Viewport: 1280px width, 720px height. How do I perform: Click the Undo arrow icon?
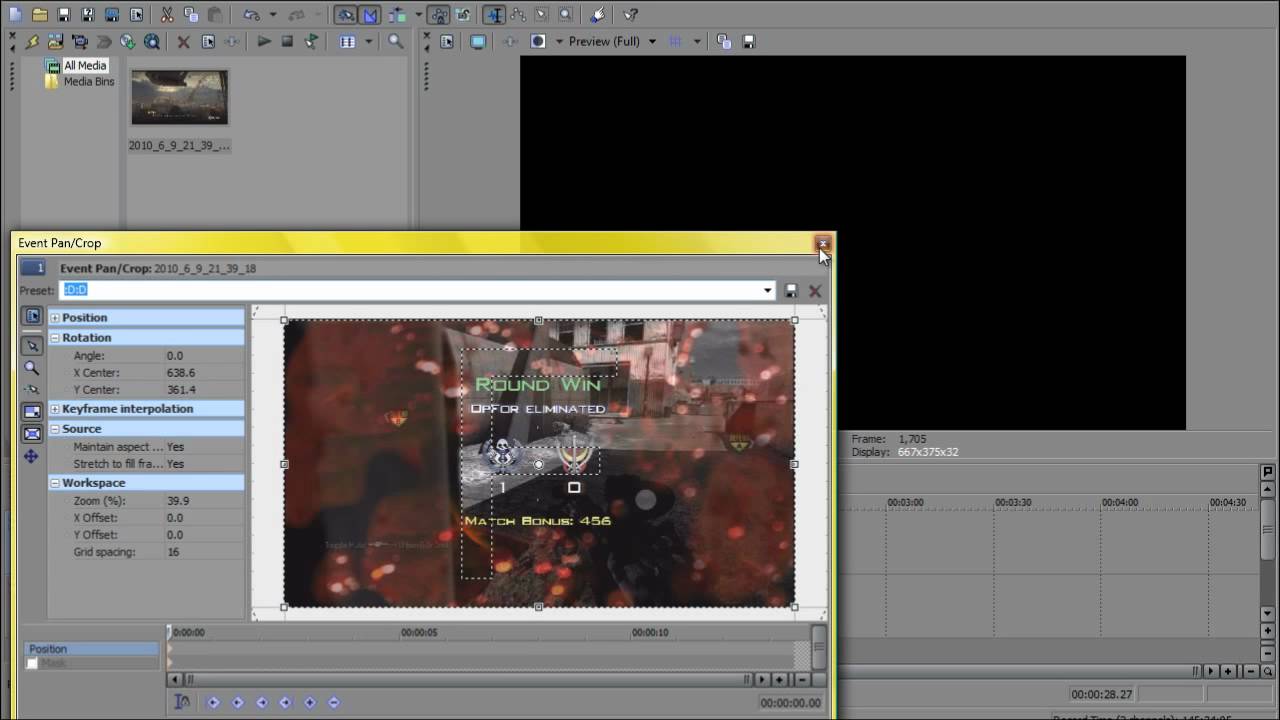[x=251, y=15]
